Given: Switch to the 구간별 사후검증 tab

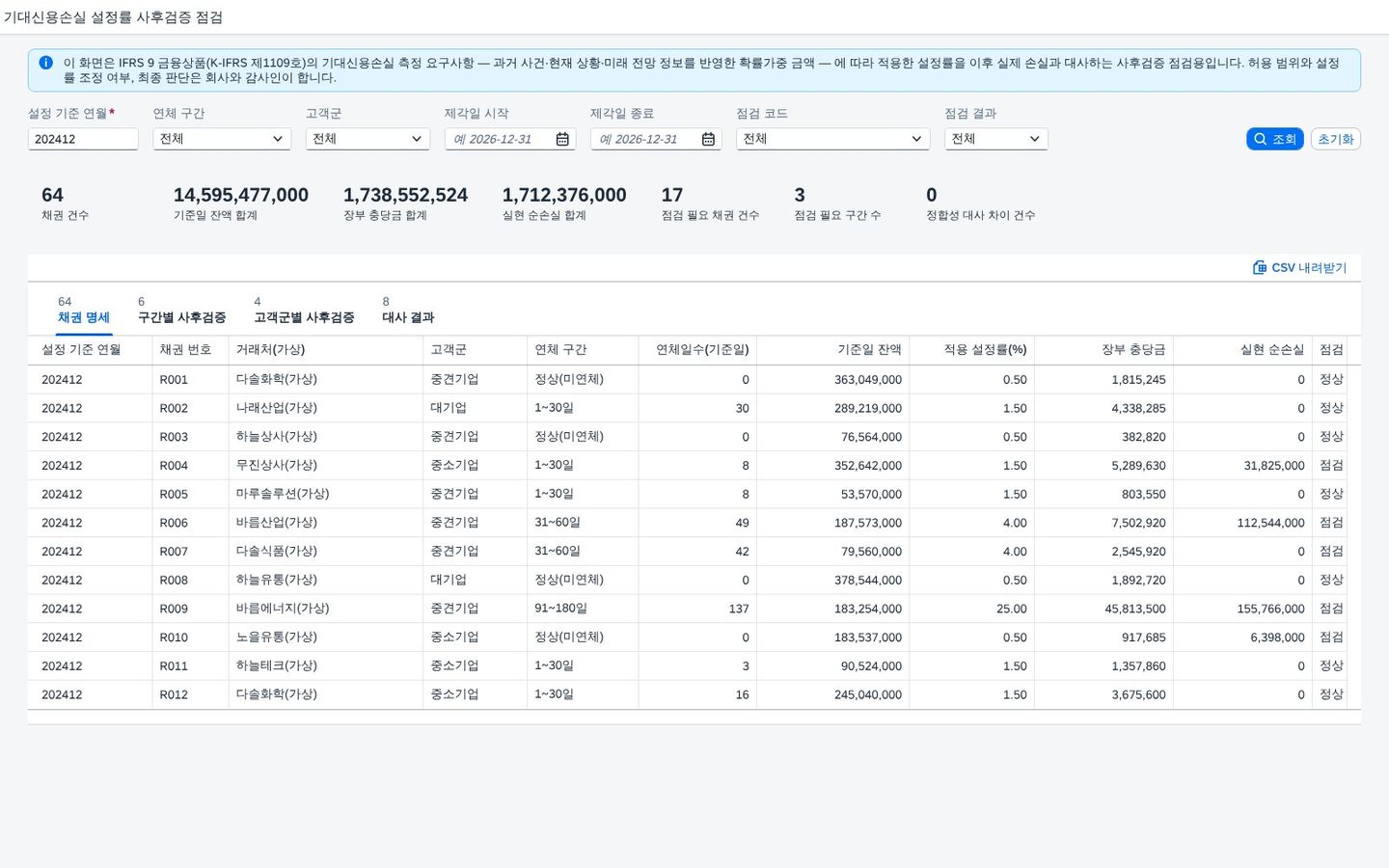Looking at the screenshot, I should tap(181, 310).
